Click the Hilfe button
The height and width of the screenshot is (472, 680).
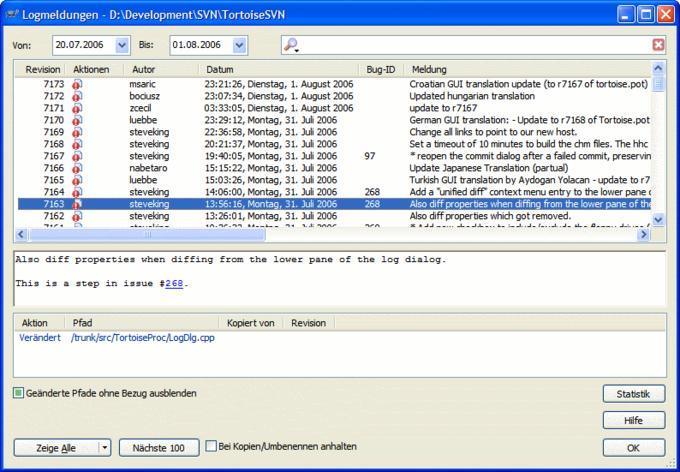[x=634, y=420]
